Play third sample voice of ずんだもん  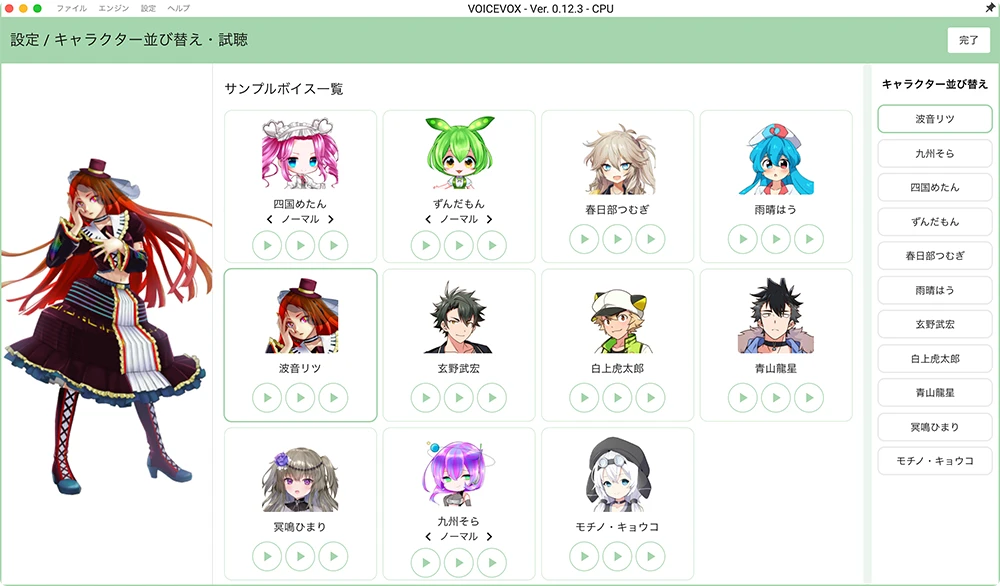coord(492,245)
